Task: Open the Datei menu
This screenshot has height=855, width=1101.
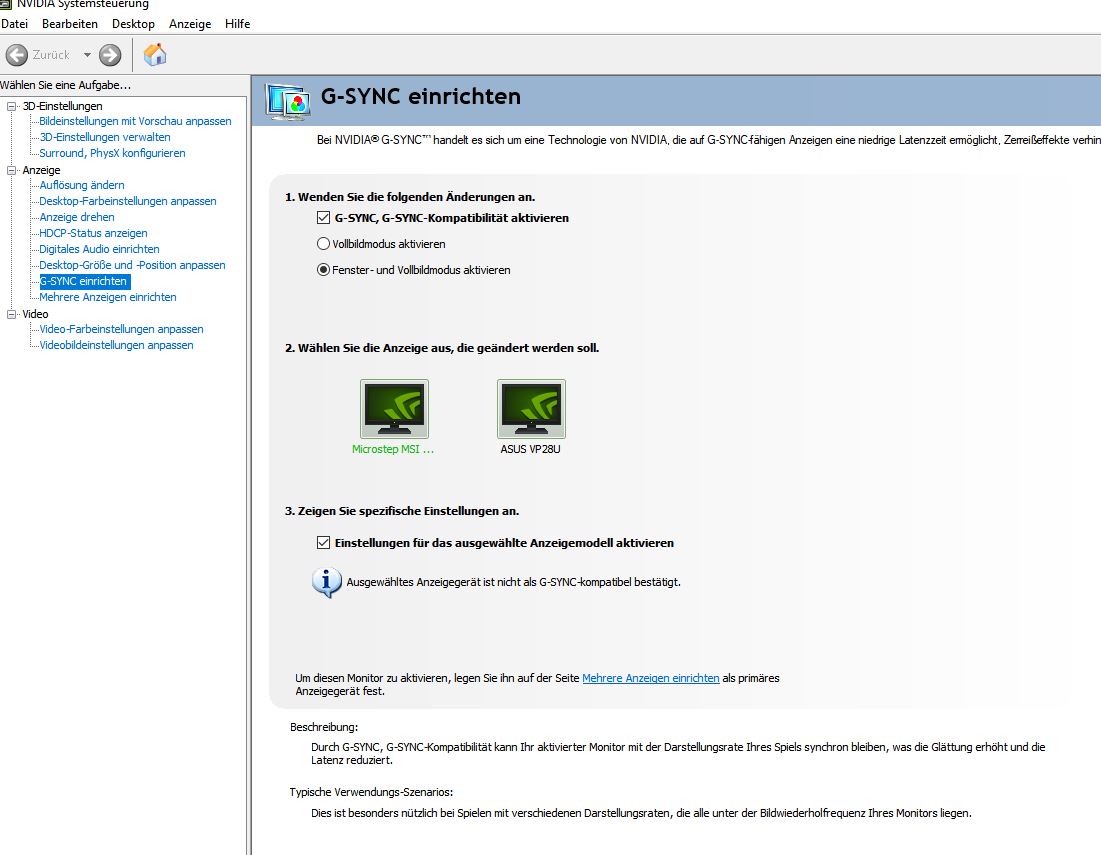Action: point(15,24)
